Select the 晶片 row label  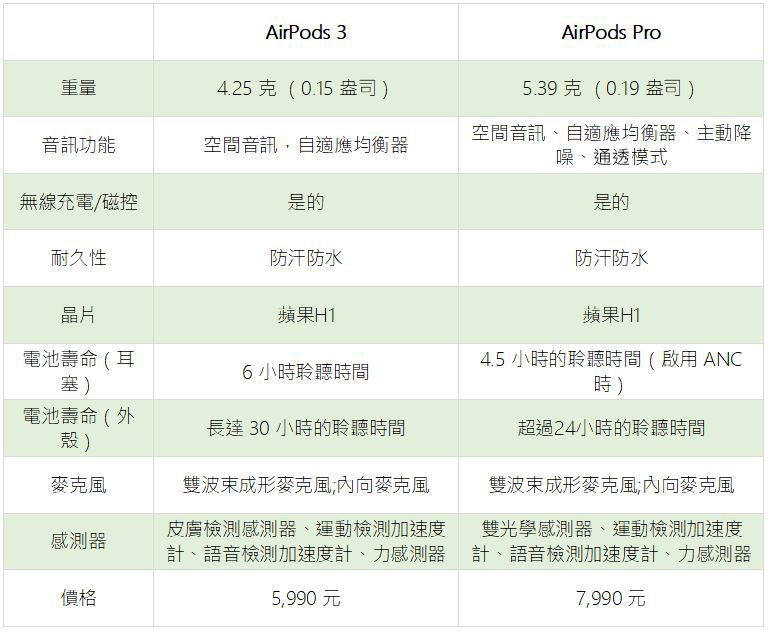pyautogui.click(x=78, y=315)
